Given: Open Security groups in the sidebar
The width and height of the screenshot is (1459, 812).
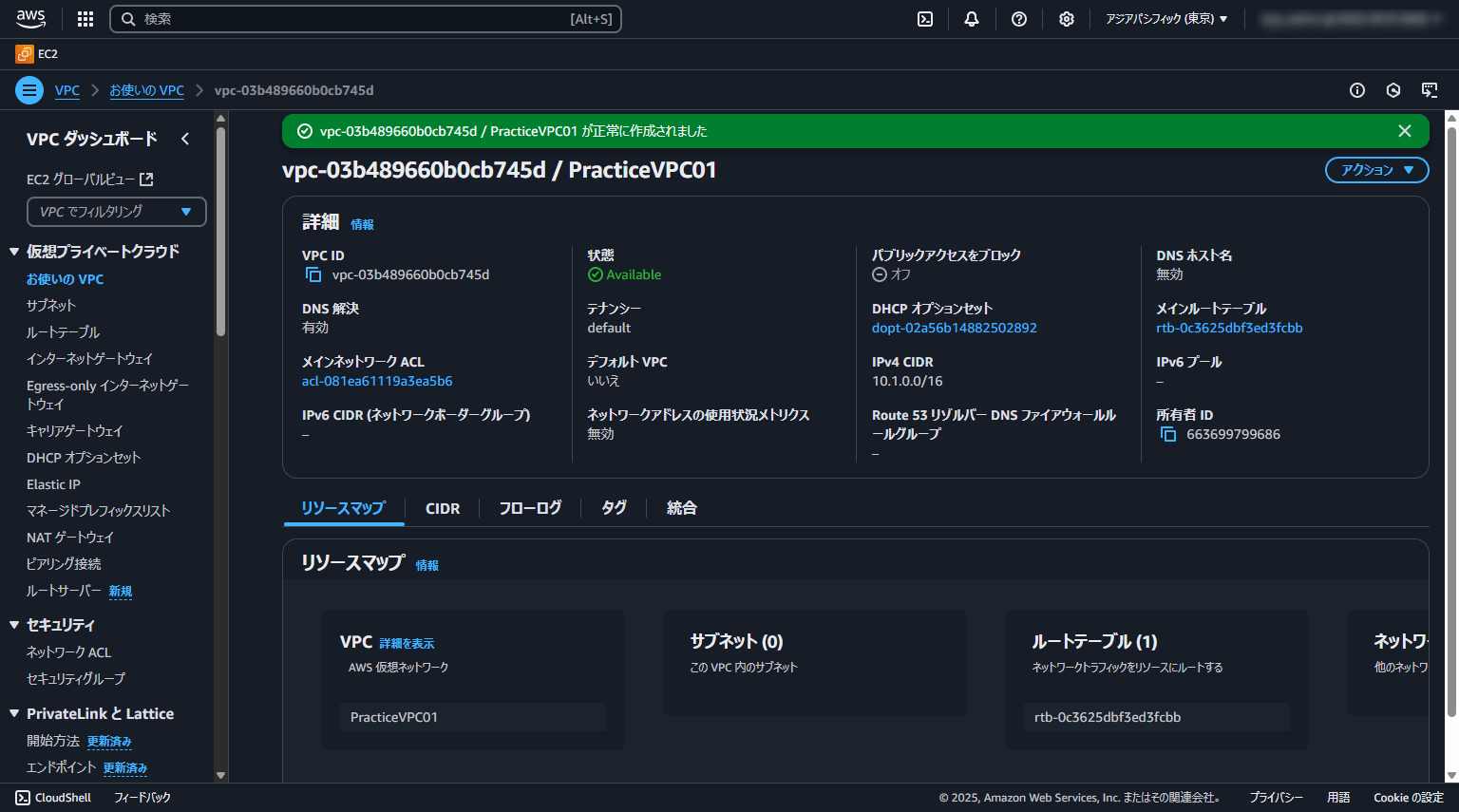Looking at the screenshot, I should coord(75,679).
